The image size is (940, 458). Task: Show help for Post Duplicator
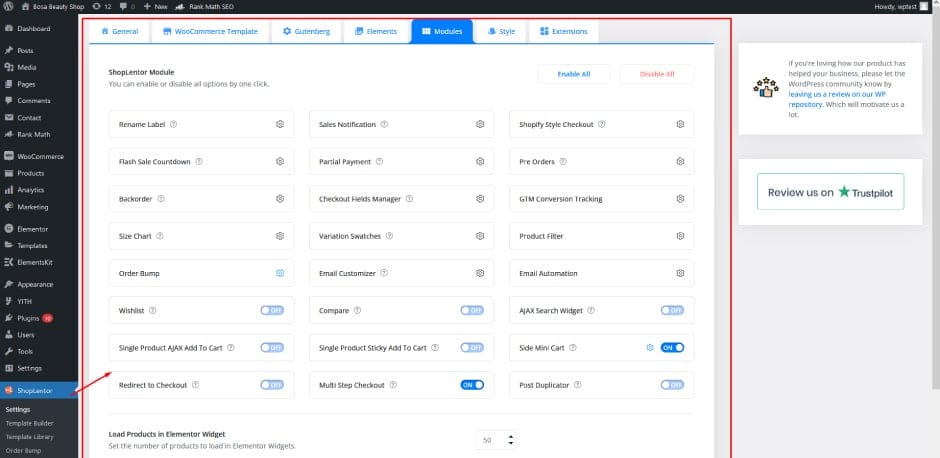click(x=578, y=385)
